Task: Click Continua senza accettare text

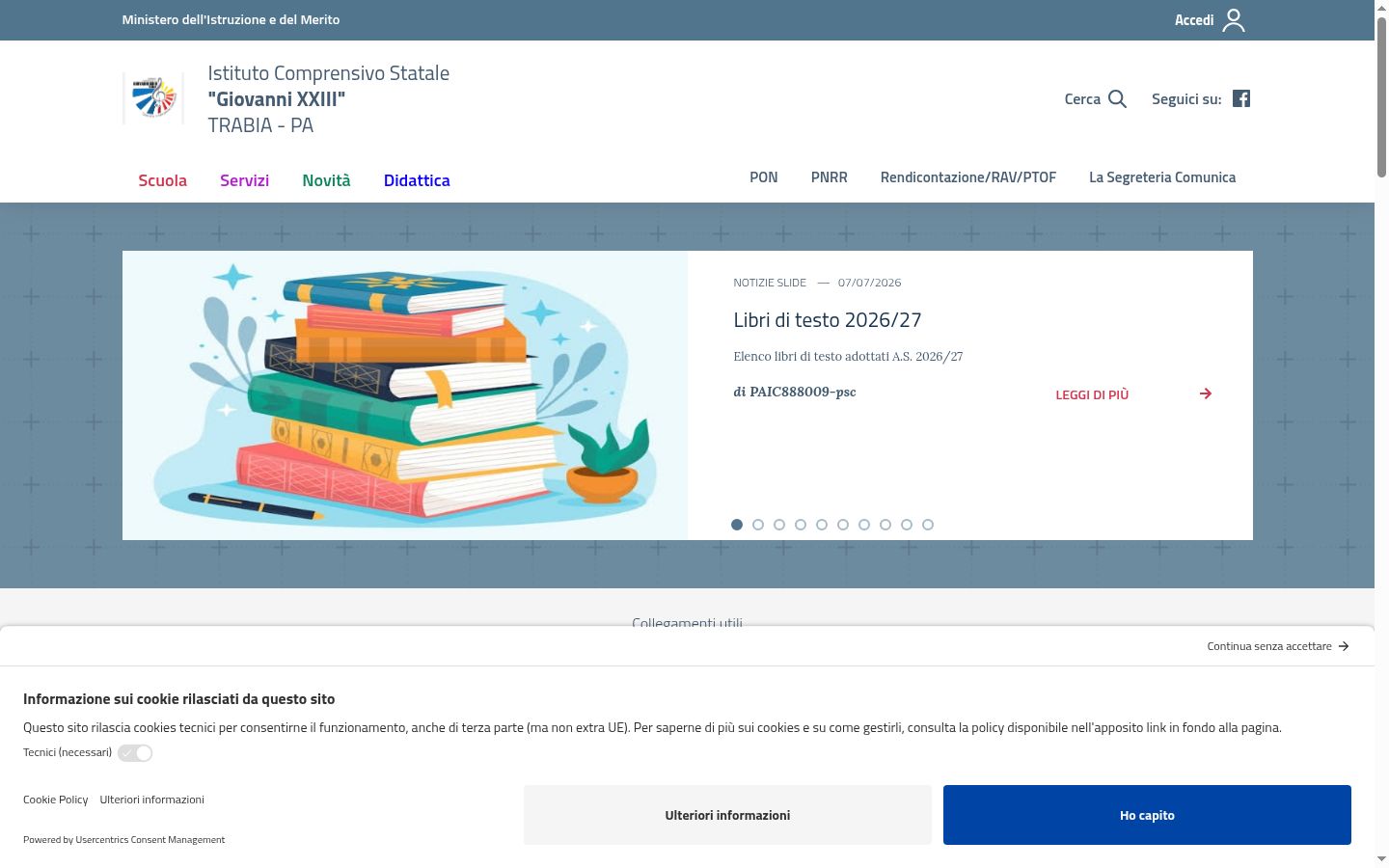Action: tap(1269, 646)
